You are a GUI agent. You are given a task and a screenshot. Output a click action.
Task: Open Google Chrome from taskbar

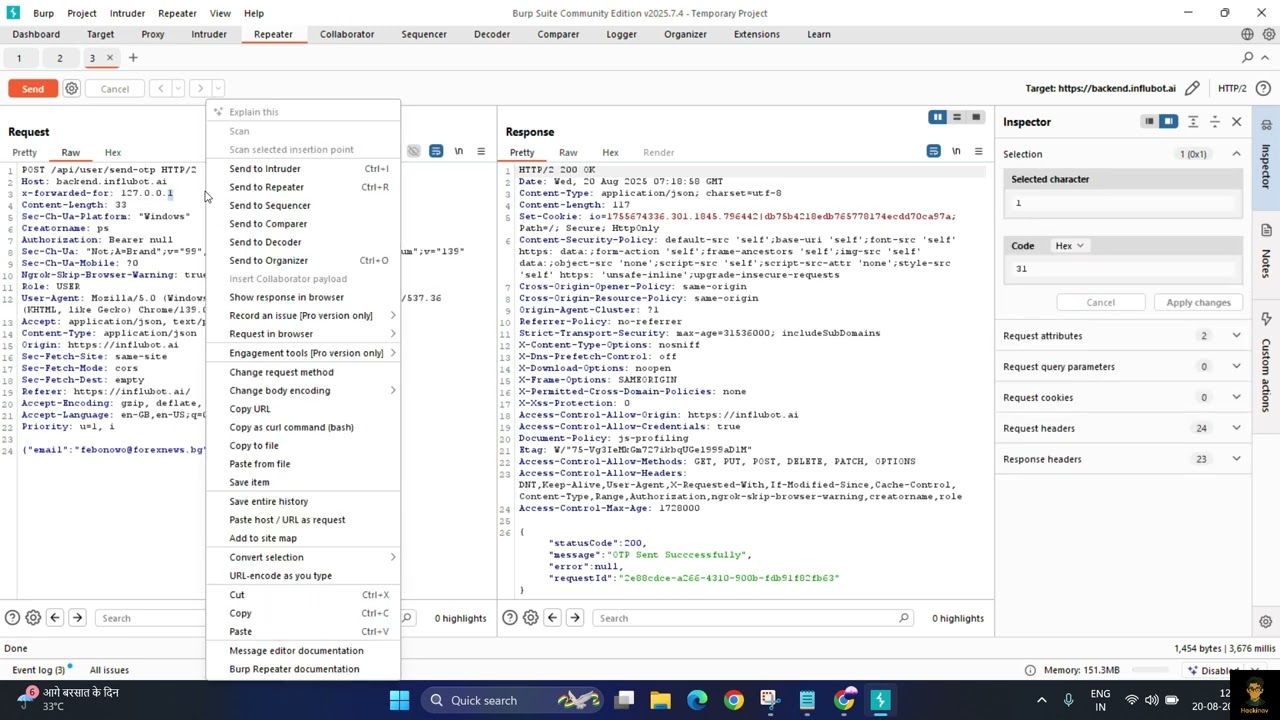(x=734, y=700)
